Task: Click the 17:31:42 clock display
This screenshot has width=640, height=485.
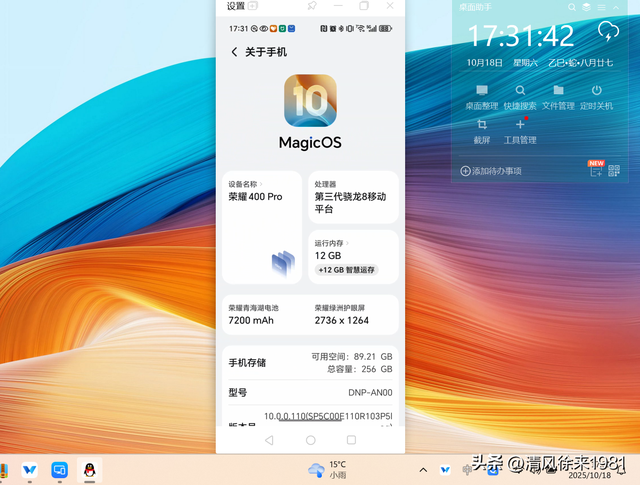Action: pyautogui.click(x=521, y=36)
